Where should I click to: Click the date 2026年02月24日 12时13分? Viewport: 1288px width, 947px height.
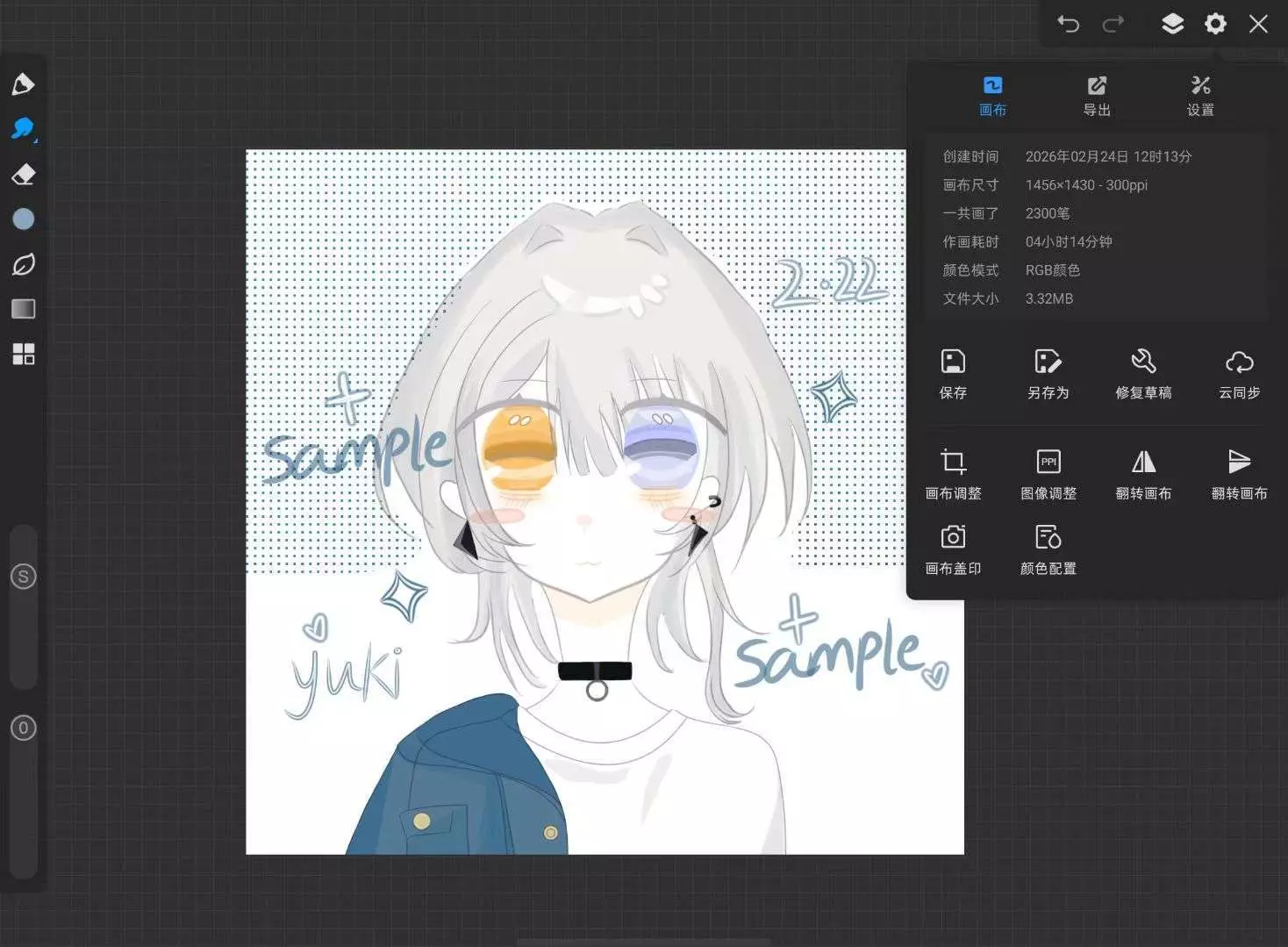click(x=1108, y=156)
